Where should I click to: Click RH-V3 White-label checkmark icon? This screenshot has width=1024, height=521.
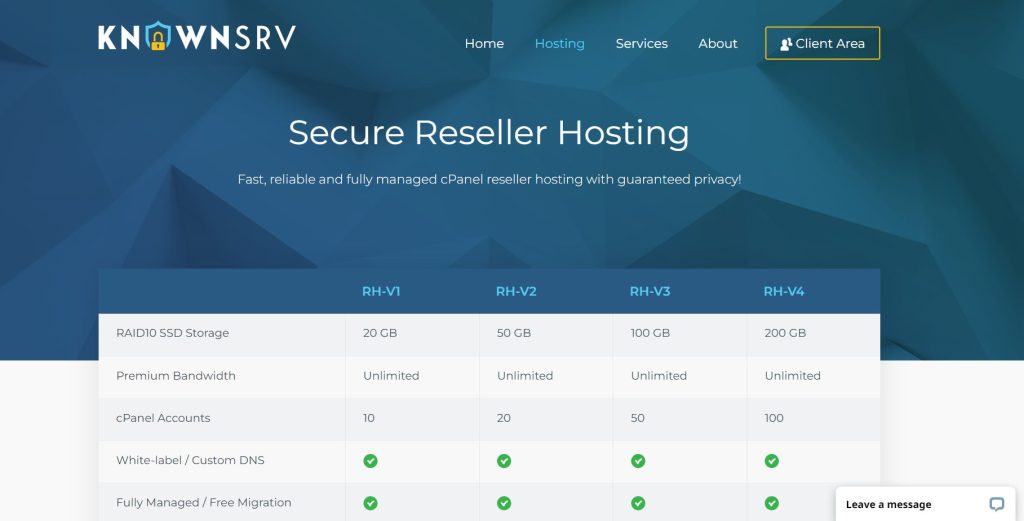638,461
